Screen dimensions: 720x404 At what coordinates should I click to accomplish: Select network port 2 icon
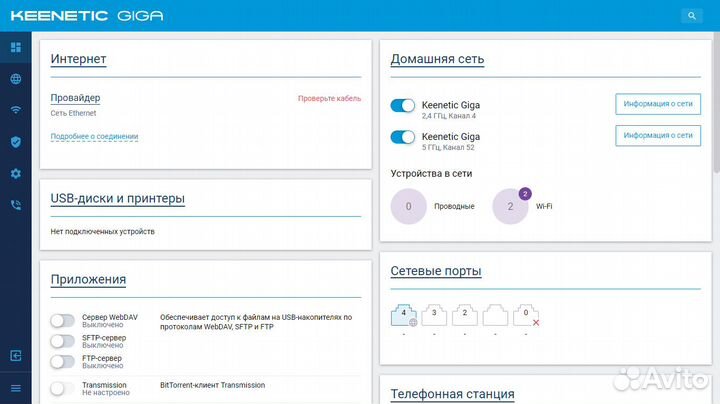click(x=465, y=315)
